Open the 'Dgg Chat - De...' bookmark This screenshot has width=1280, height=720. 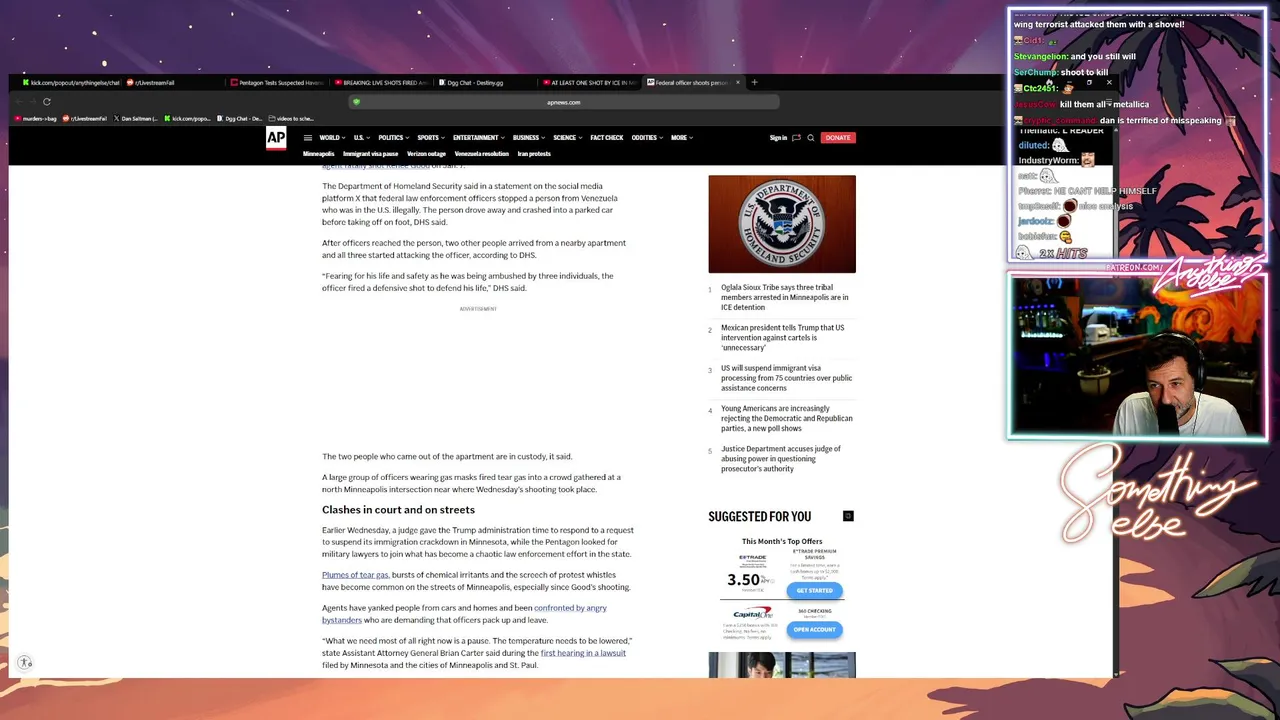pyautogui.click(x=240, y=118)
